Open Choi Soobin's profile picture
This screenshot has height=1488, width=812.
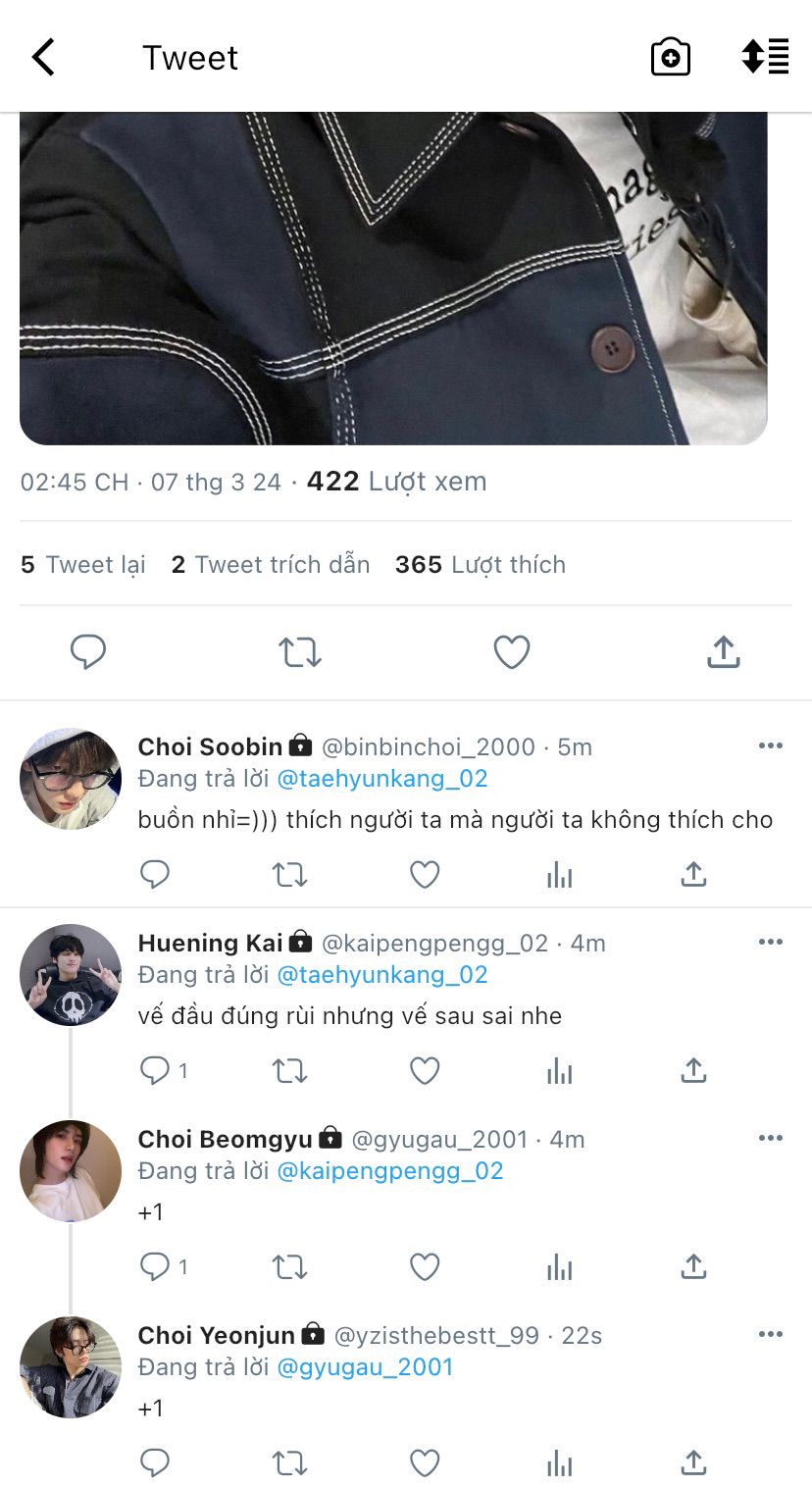[71, 779]
